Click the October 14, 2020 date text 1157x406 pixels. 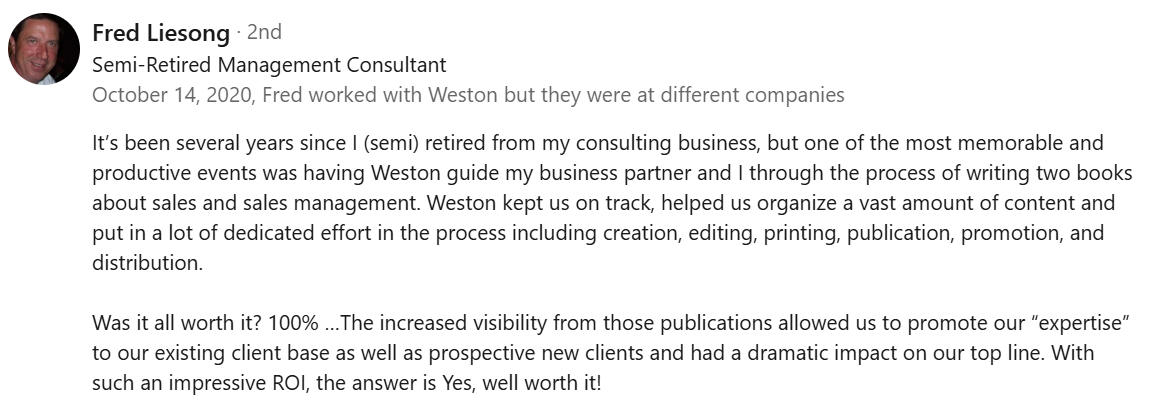point(170,95)
